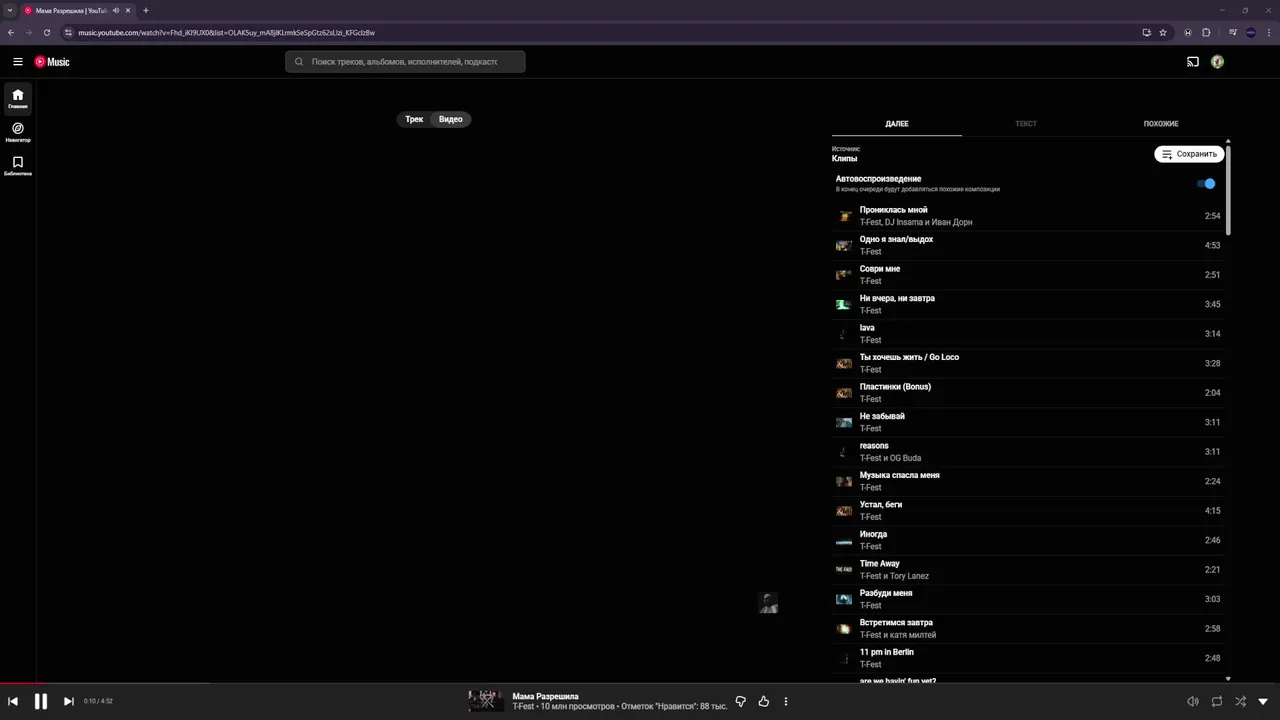This screenshot has width=1280, height=720.
Task: Toggle the repeat mode icon
Action: tap(1217, 702)
